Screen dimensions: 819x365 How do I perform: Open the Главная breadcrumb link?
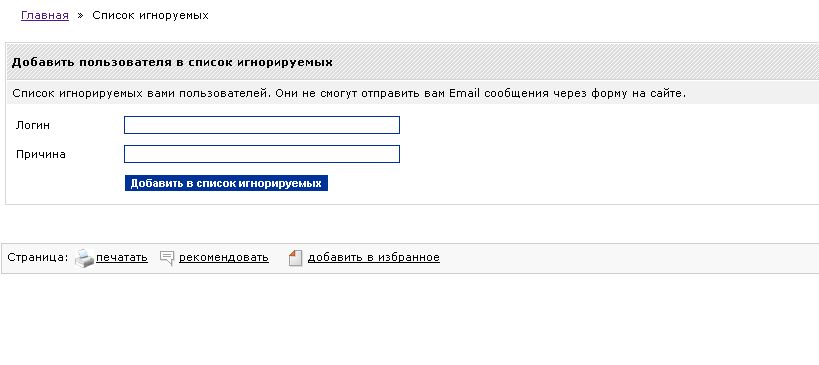coord(45,15)
